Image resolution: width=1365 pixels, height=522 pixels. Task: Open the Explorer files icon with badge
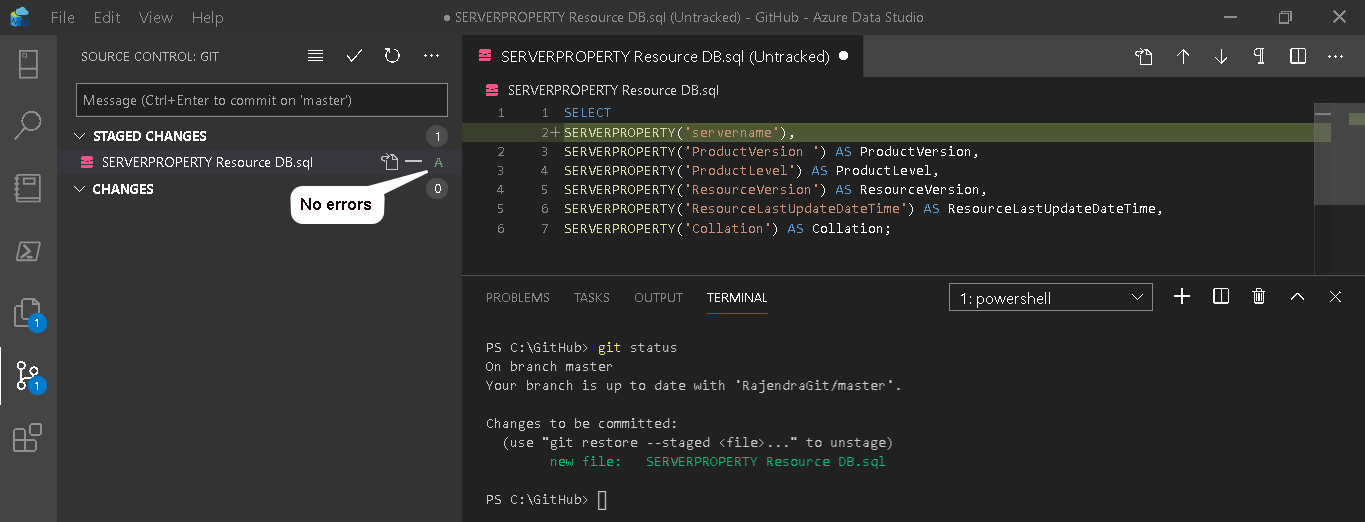[28, 313]
